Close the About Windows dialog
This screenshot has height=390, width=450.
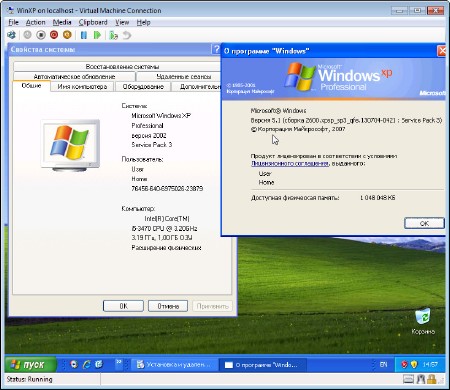pos(441,51)
